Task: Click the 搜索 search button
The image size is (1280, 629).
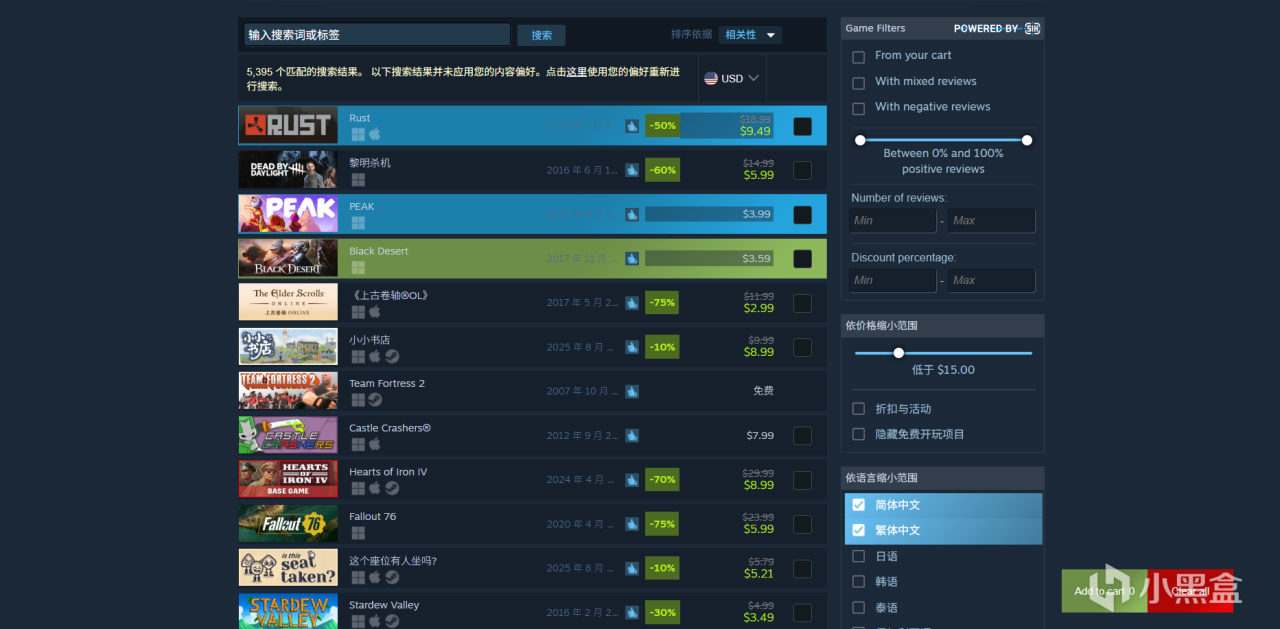Action: click(541, 35)
